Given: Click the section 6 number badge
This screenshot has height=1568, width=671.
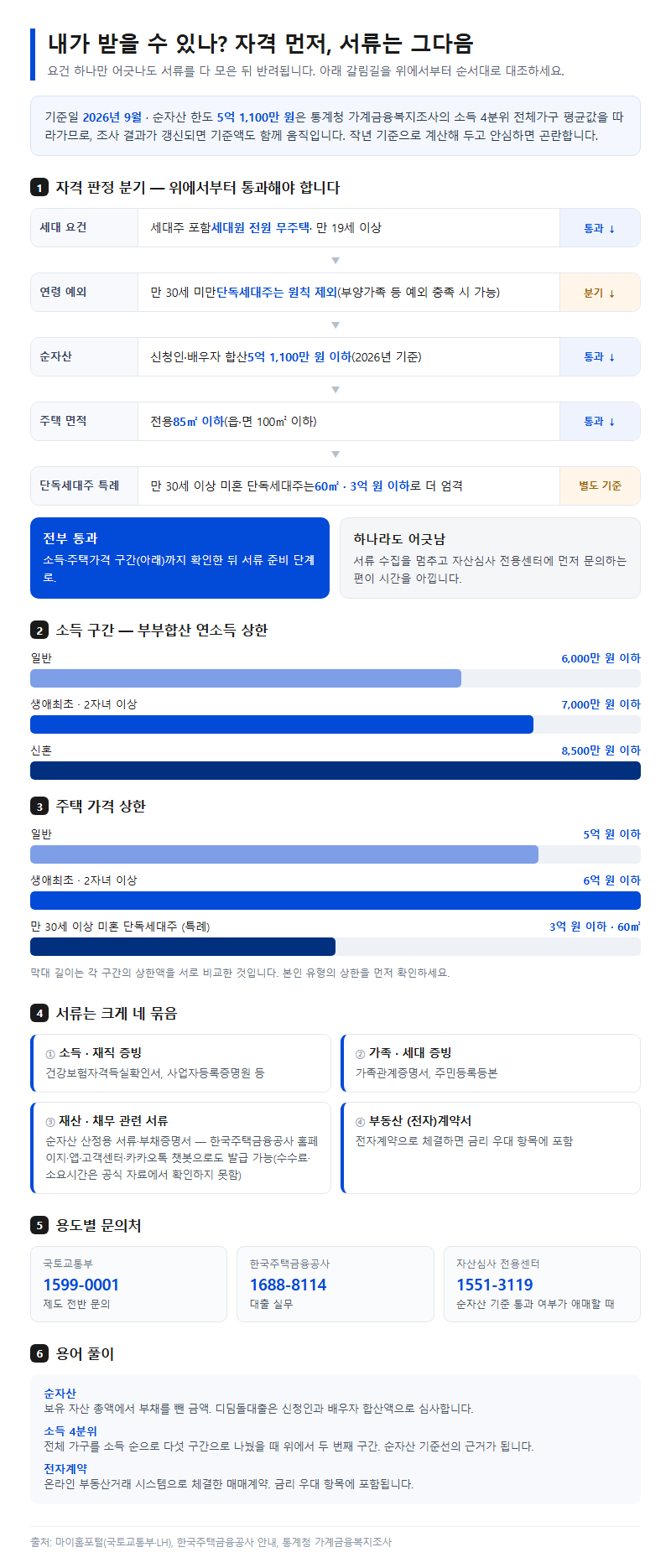Looking at the screenshot, I should coord(39,1354).
